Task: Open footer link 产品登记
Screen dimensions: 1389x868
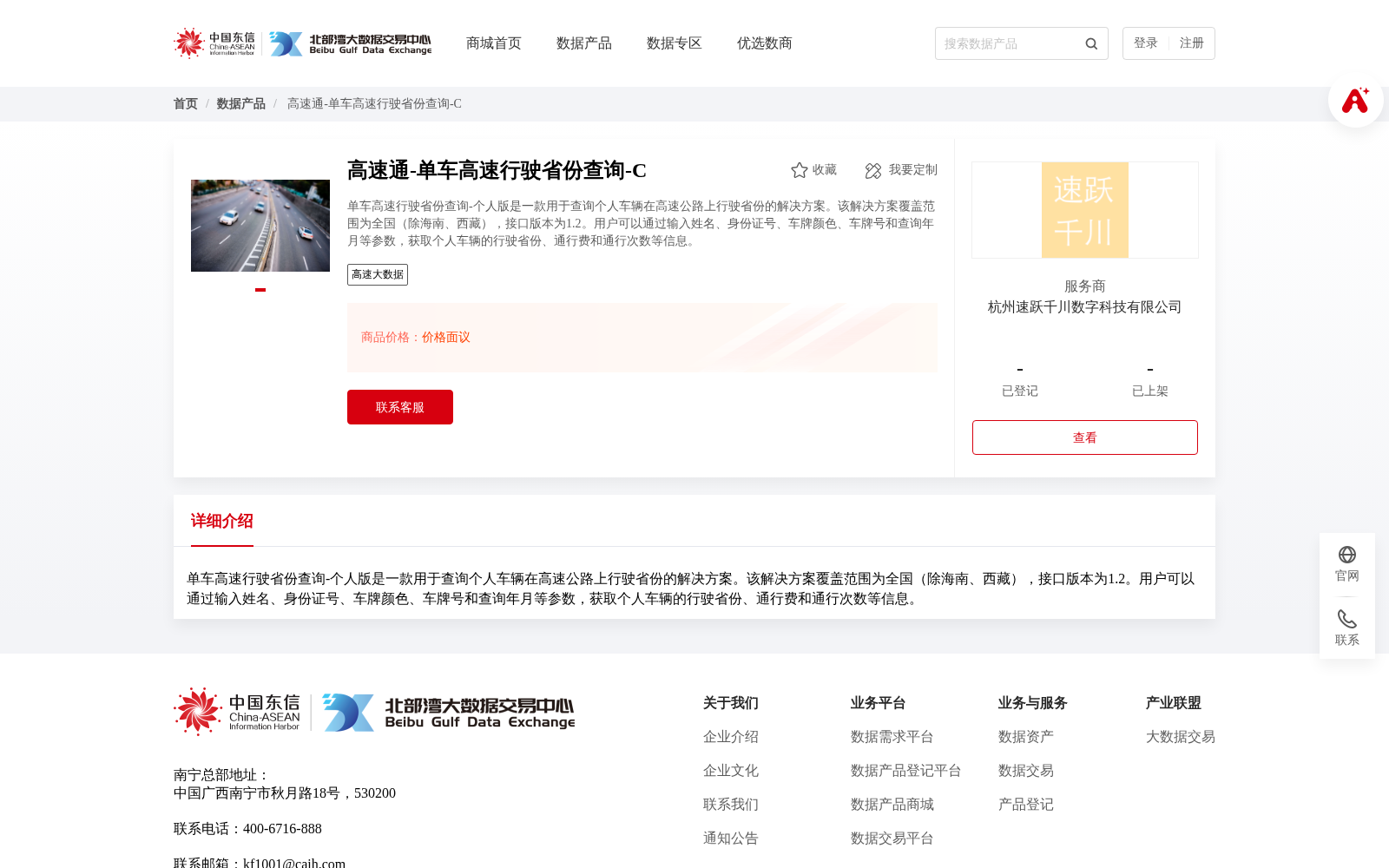Action: pyautogui.click(x=1026, y=805)
